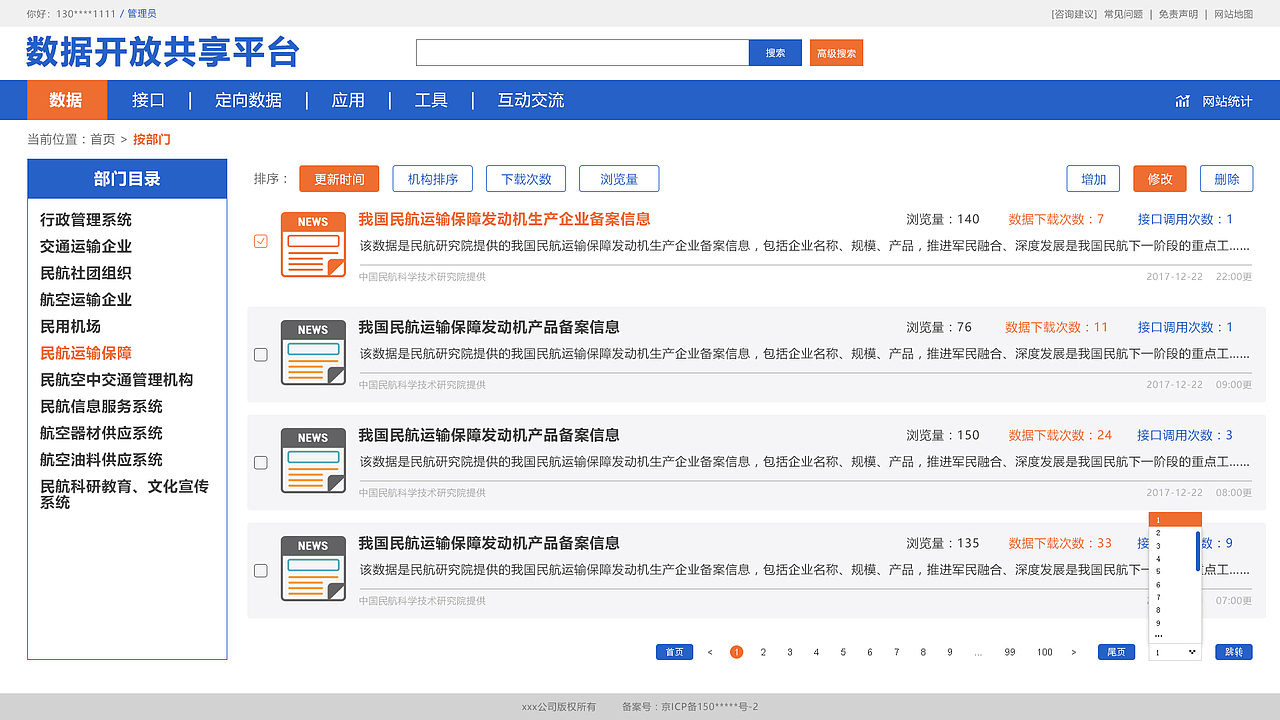1280x720 pixels.
Task: Click the orange 高级搜索 button
Action: tap(836, 53)
